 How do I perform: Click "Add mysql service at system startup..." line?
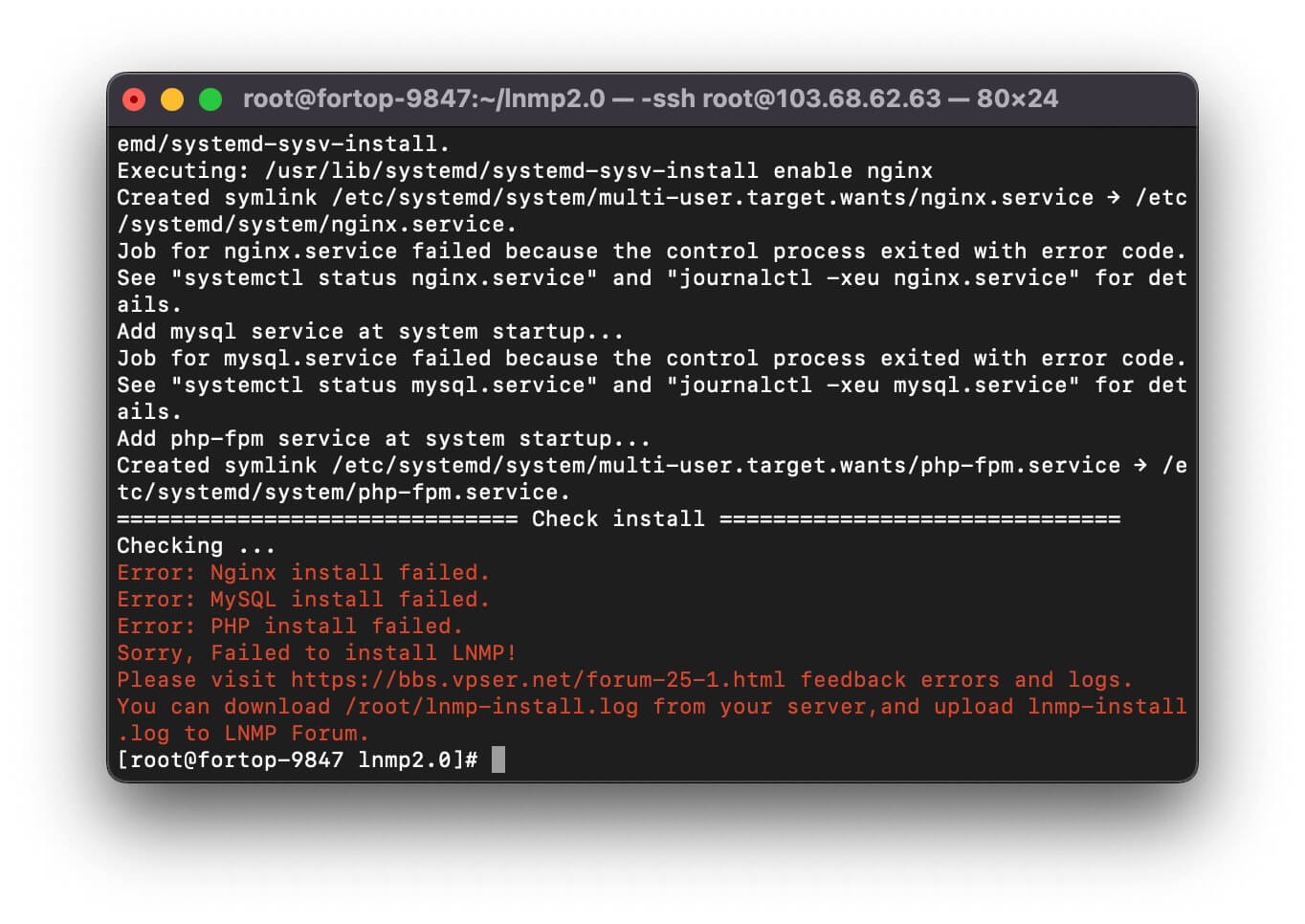point(370,332)
